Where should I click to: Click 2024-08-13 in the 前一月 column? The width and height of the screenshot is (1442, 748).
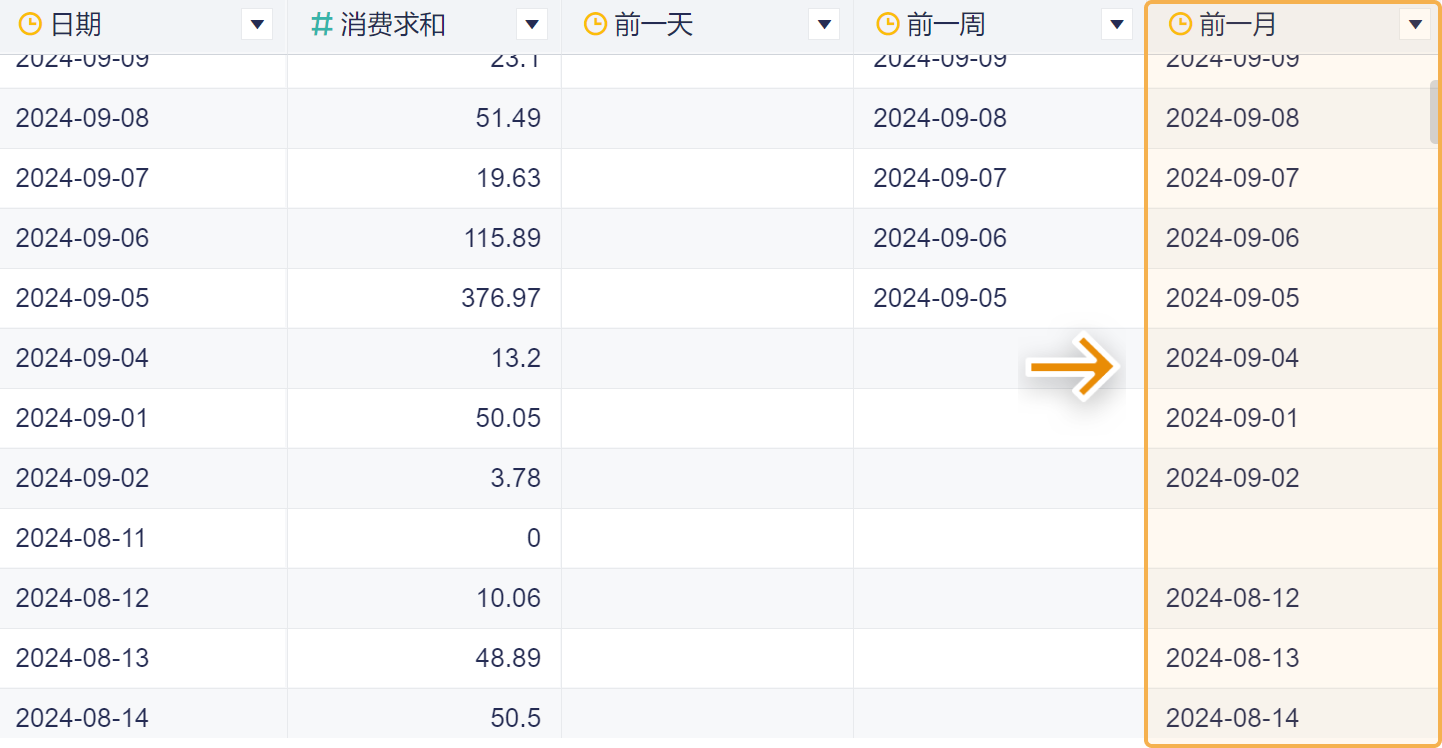[1233, 658]
